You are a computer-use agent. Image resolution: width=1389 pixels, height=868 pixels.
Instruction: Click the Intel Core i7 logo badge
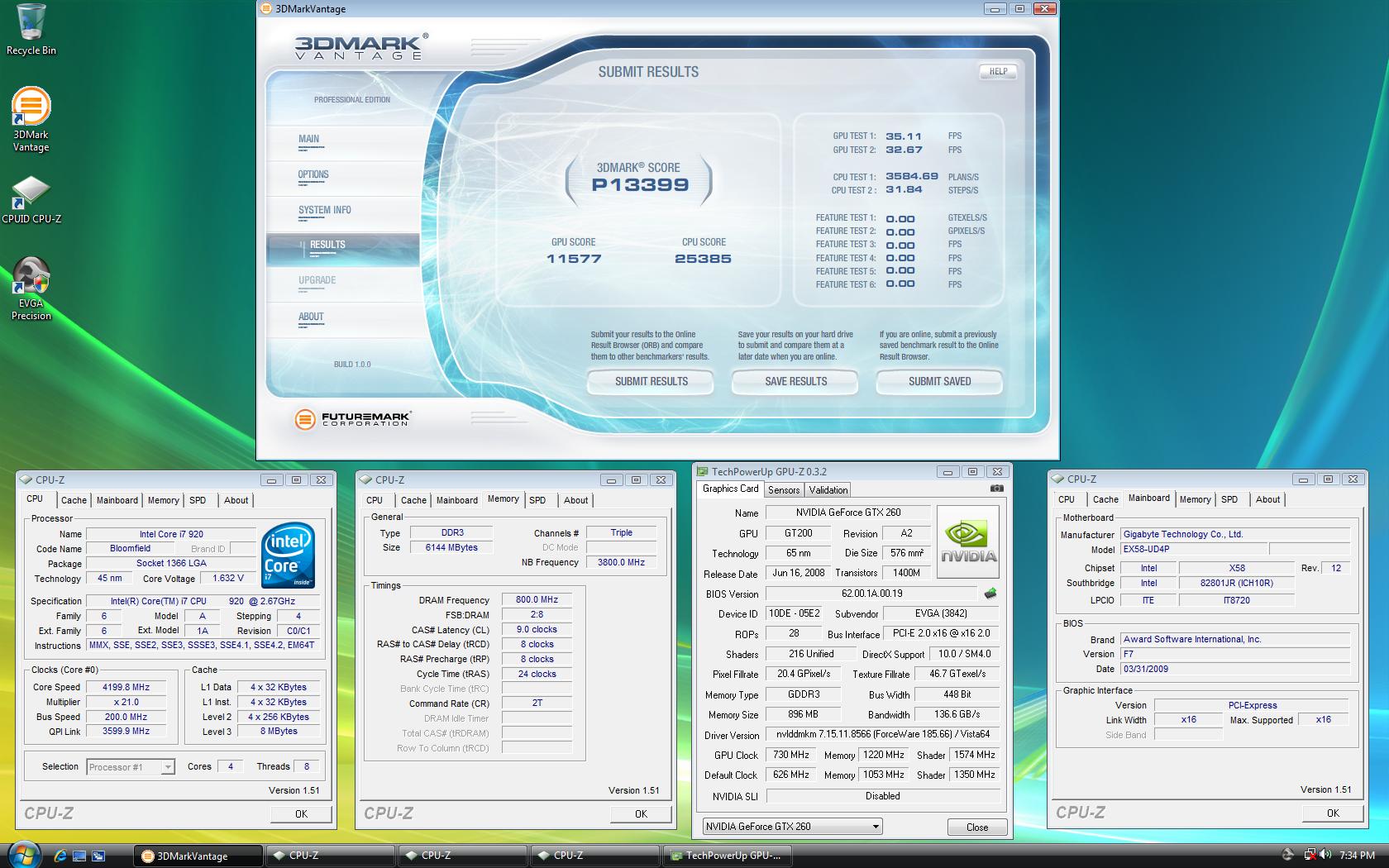click(x=289, y=556)
